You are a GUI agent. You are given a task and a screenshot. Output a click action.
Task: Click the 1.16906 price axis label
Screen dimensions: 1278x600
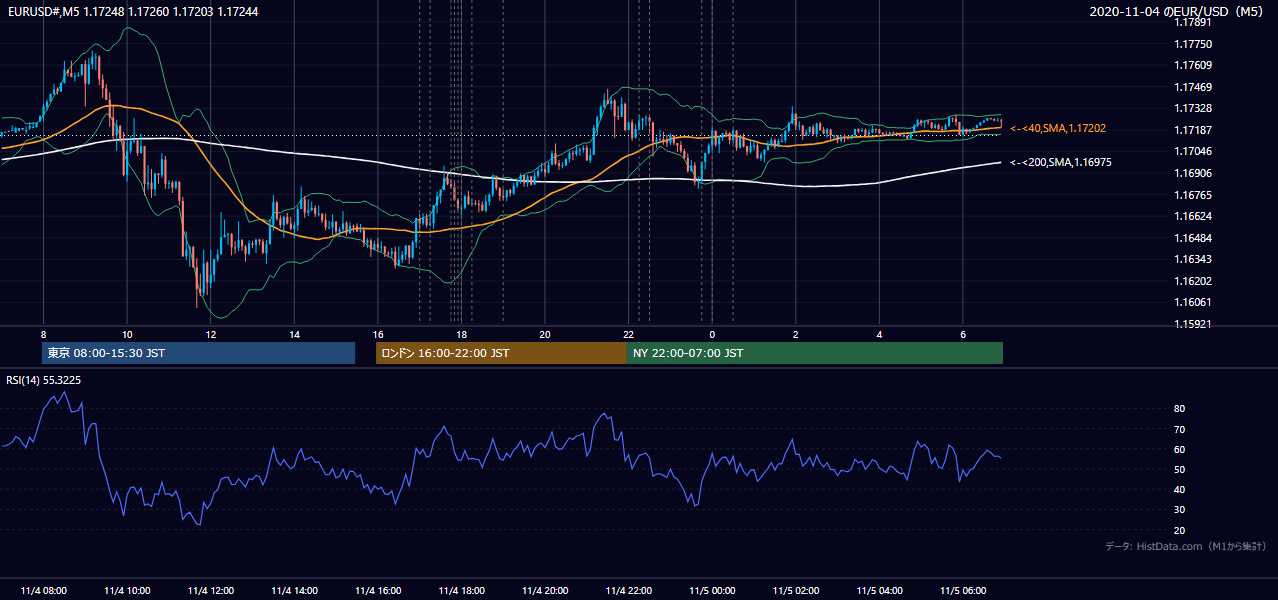(1194, 174)
